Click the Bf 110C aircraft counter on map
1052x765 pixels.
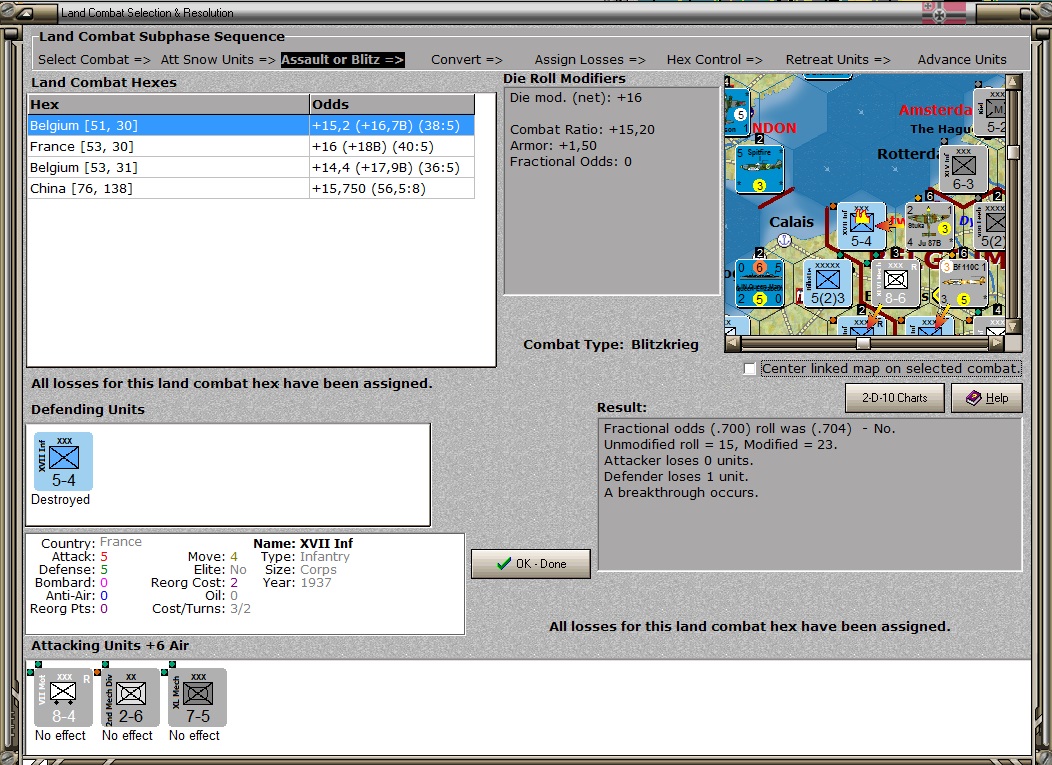coord(963,283)
